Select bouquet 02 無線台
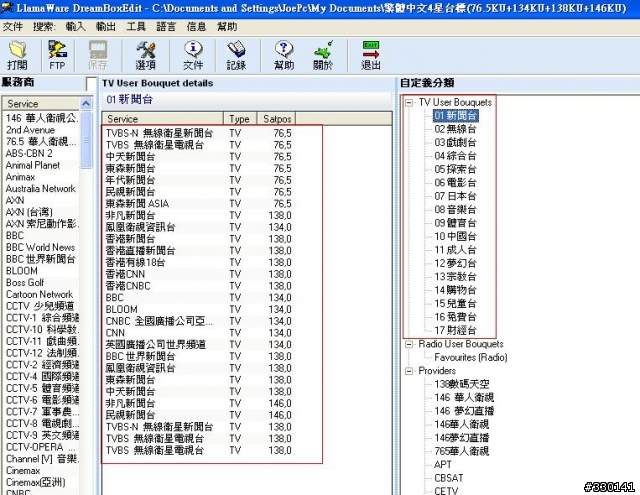This screenshot has height=495, width=640. pyautogui.click(x=455, y=129)
